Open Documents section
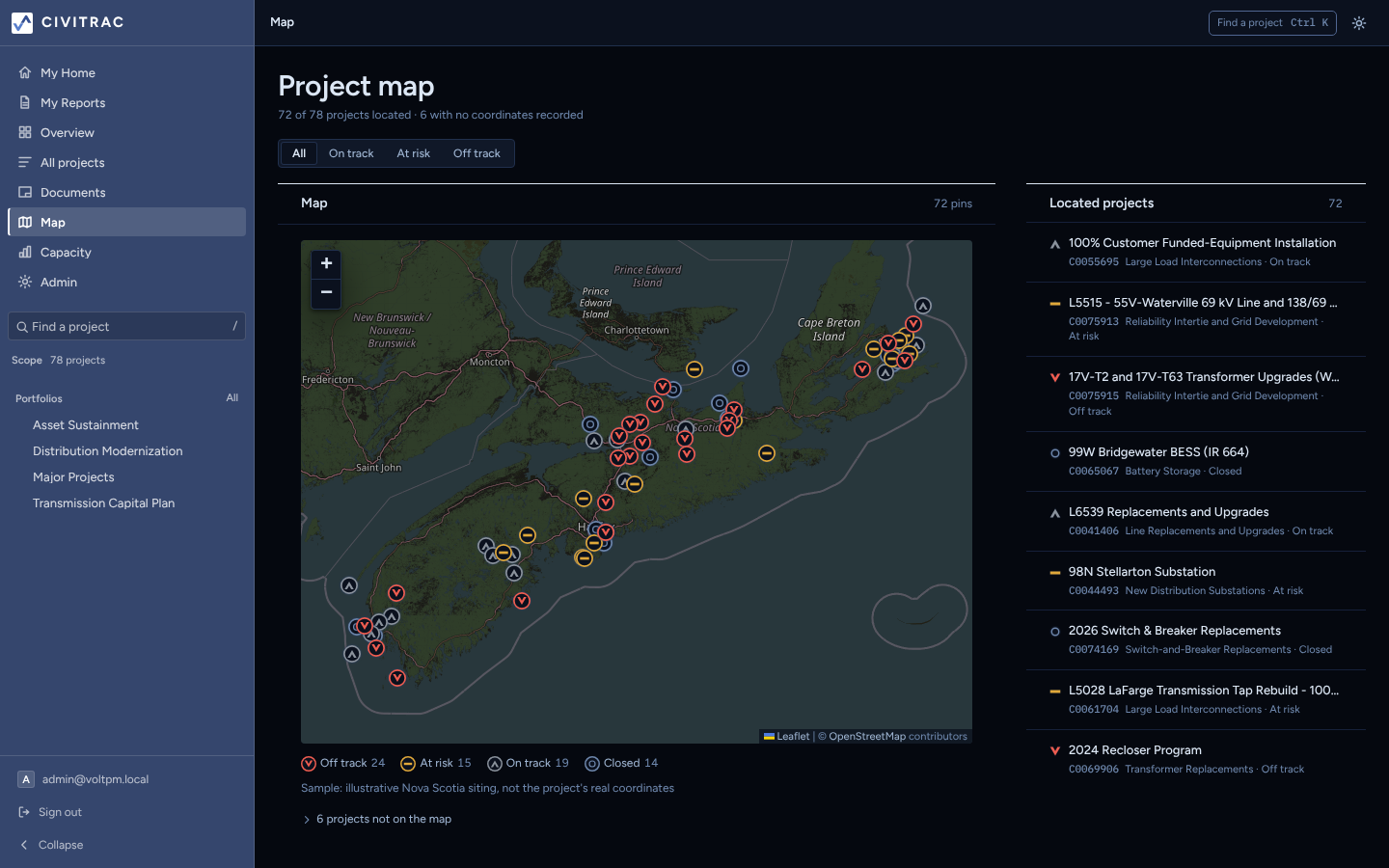1389x868 pixels. pos(126,192)
